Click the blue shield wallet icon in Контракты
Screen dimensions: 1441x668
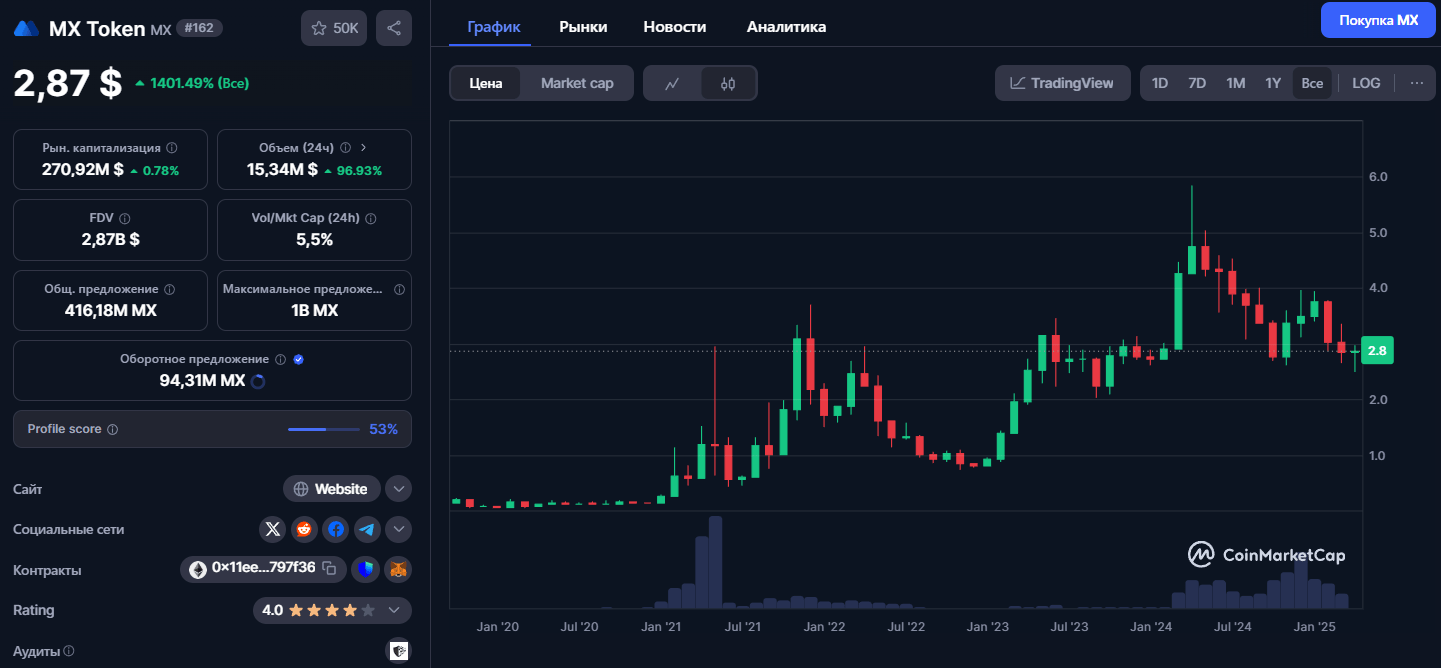[367, 570]
